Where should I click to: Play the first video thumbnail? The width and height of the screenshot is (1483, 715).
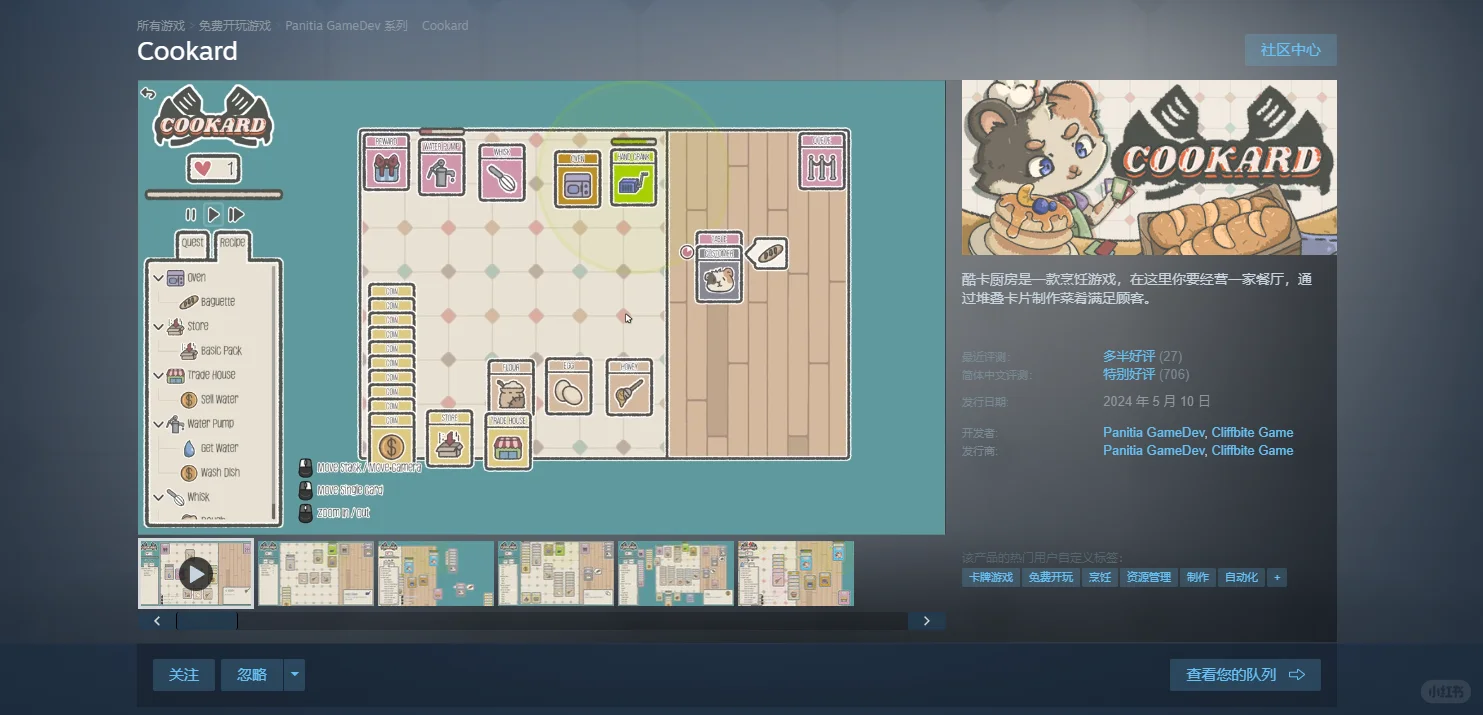[x=195, y=574]
